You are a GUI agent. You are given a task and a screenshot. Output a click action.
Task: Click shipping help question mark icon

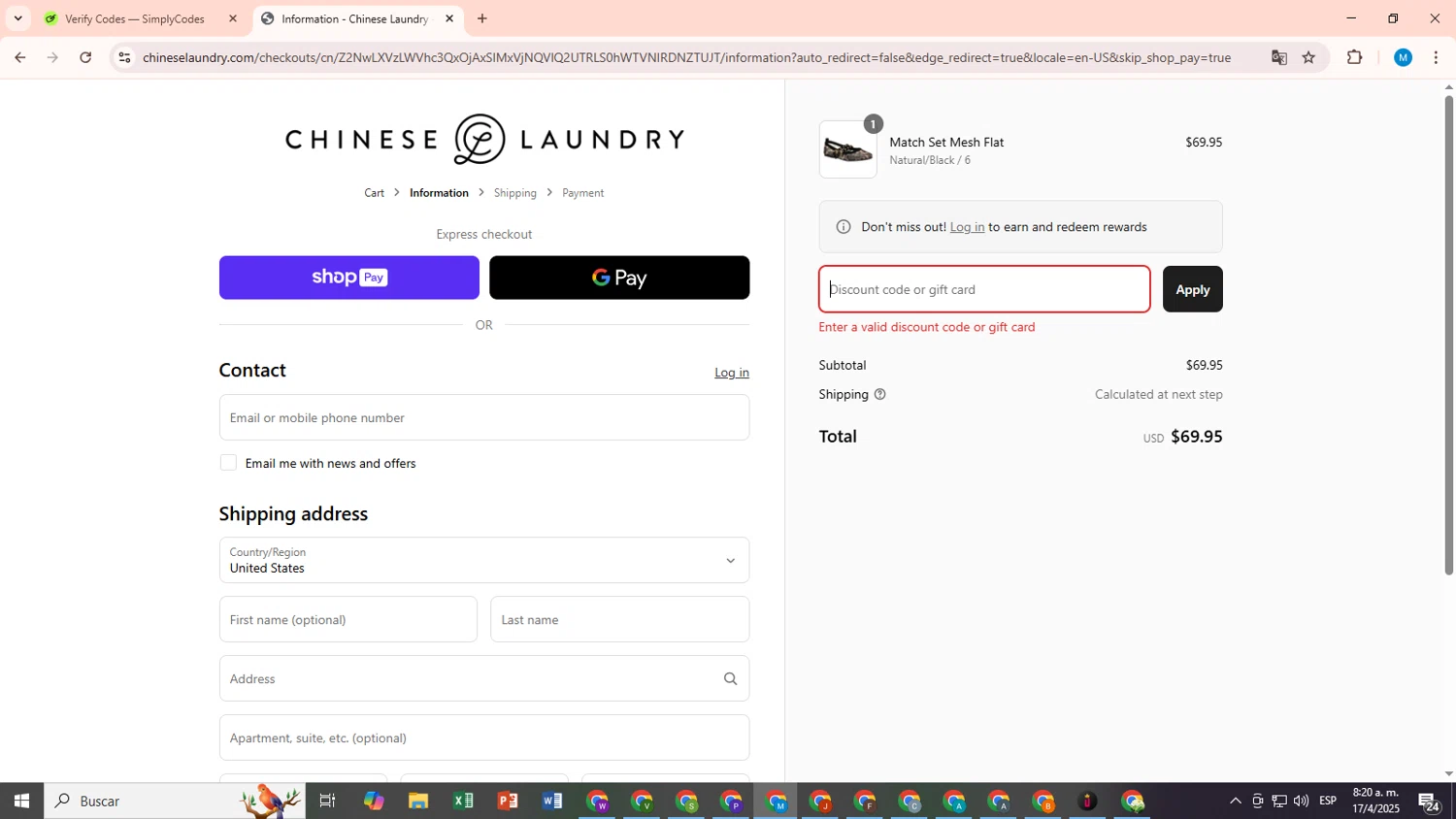point(880,394)
